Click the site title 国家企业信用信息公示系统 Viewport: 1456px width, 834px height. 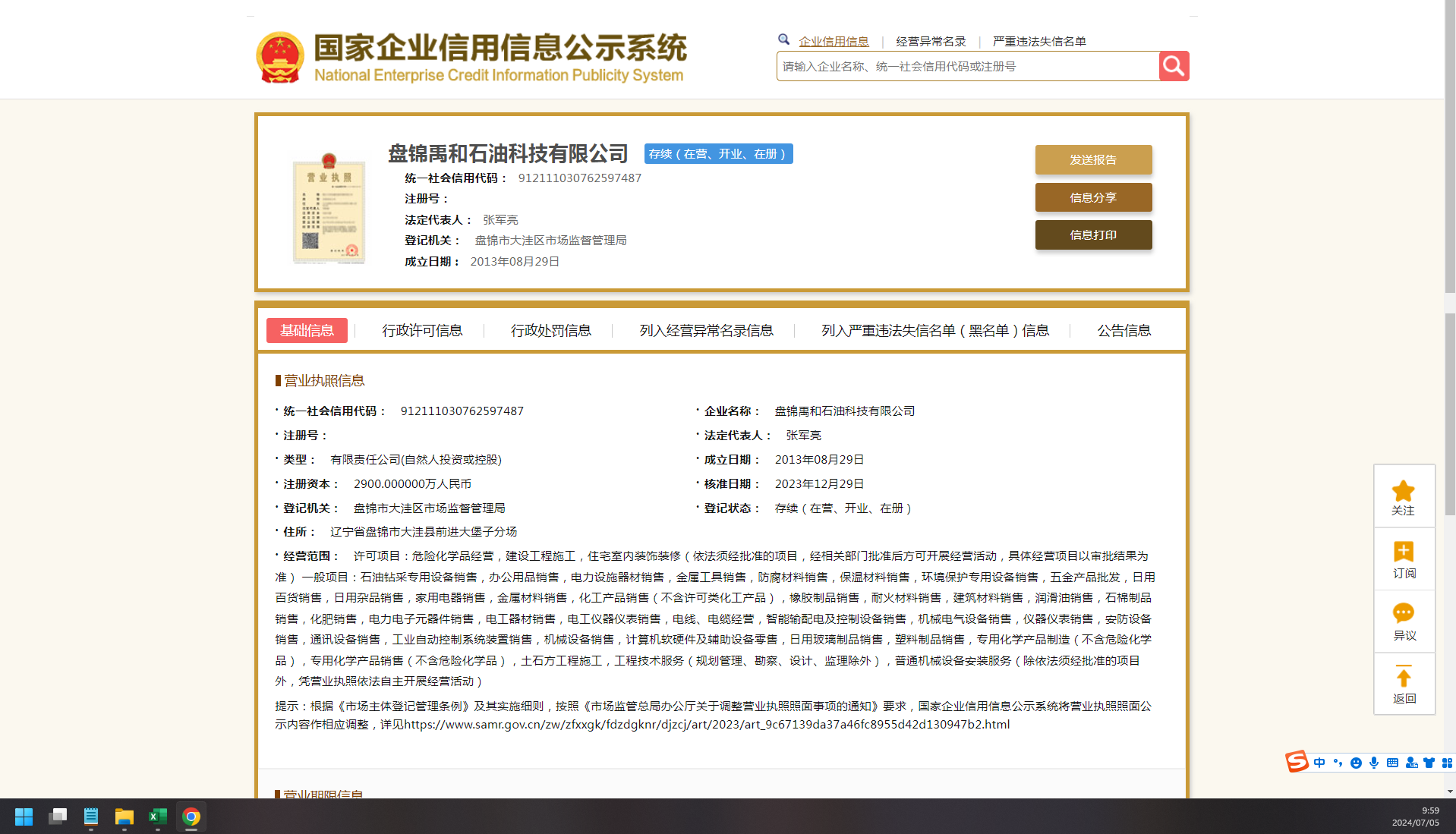coord(500,47)
